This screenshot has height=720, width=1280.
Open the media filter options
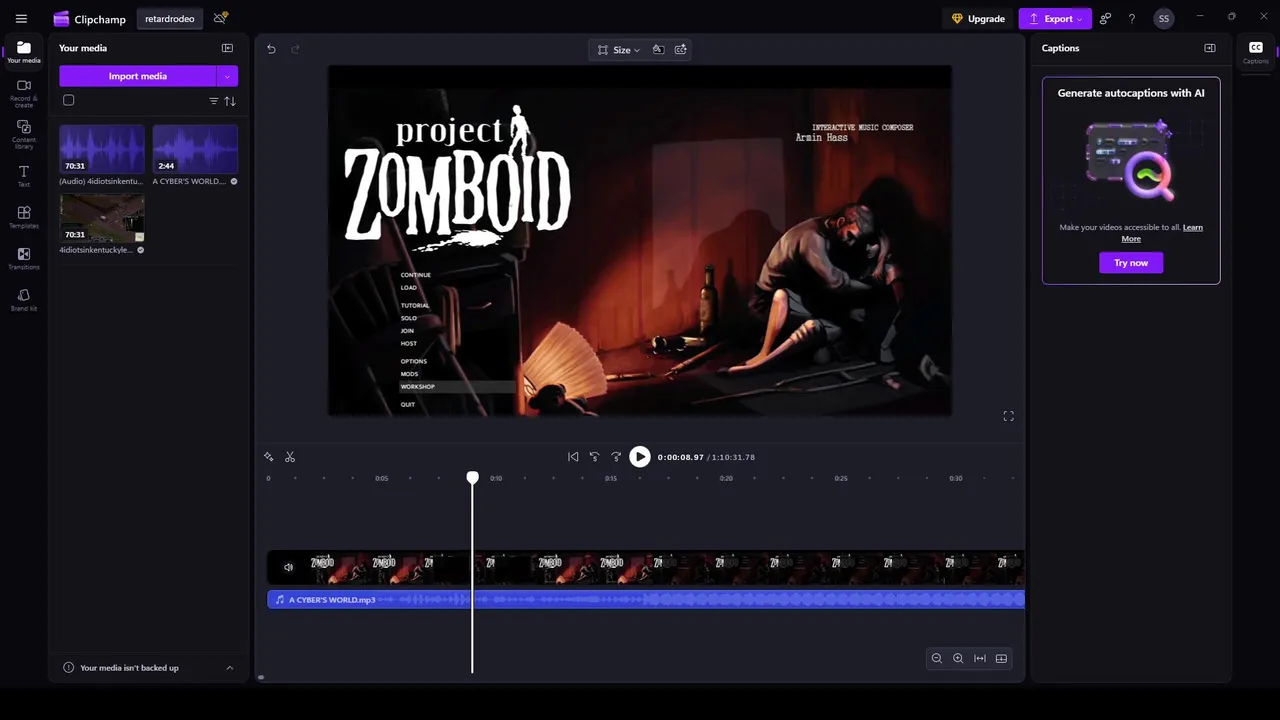point(213,101)
